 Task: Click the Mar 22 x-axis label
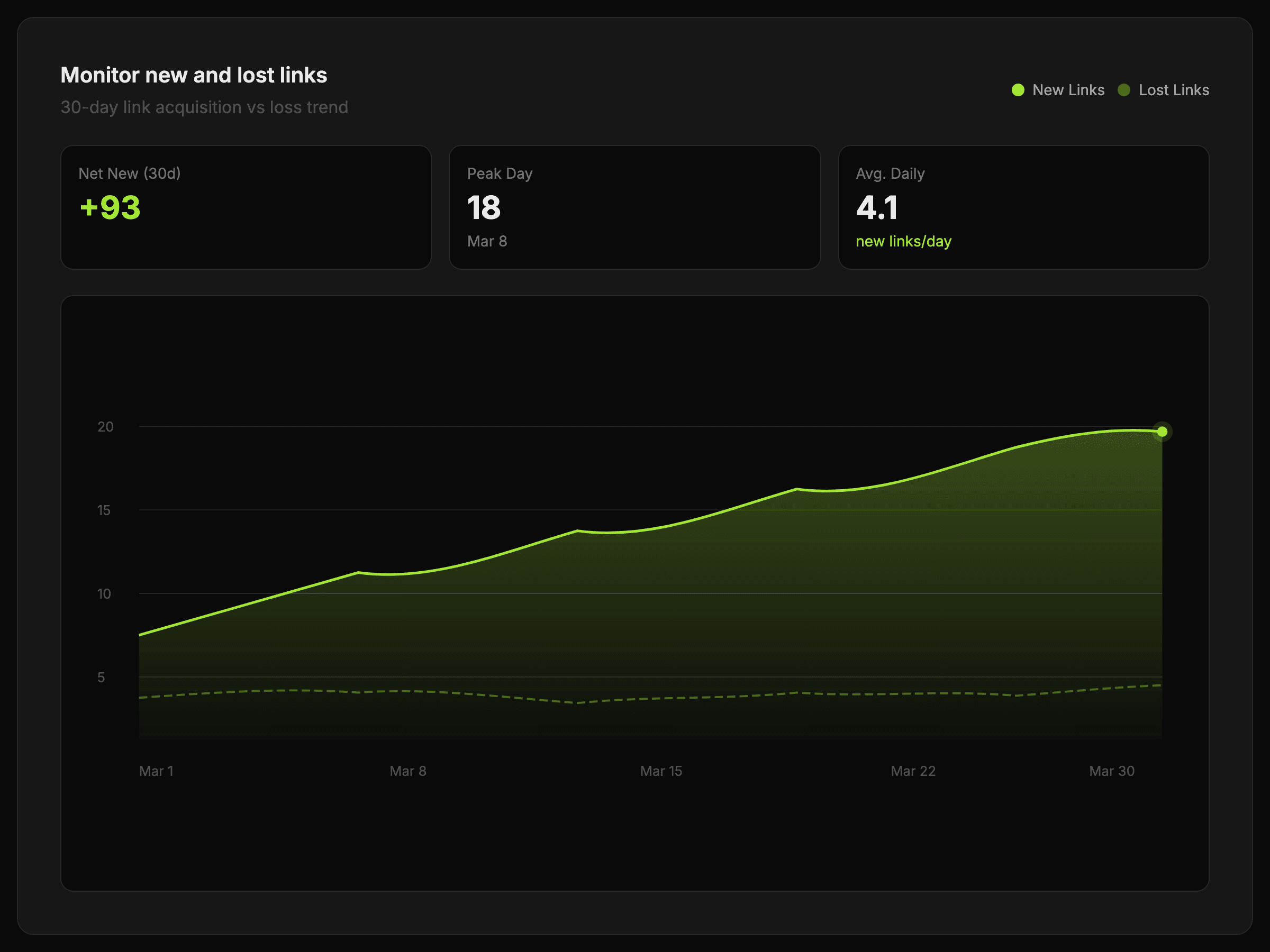pos(913,771)
